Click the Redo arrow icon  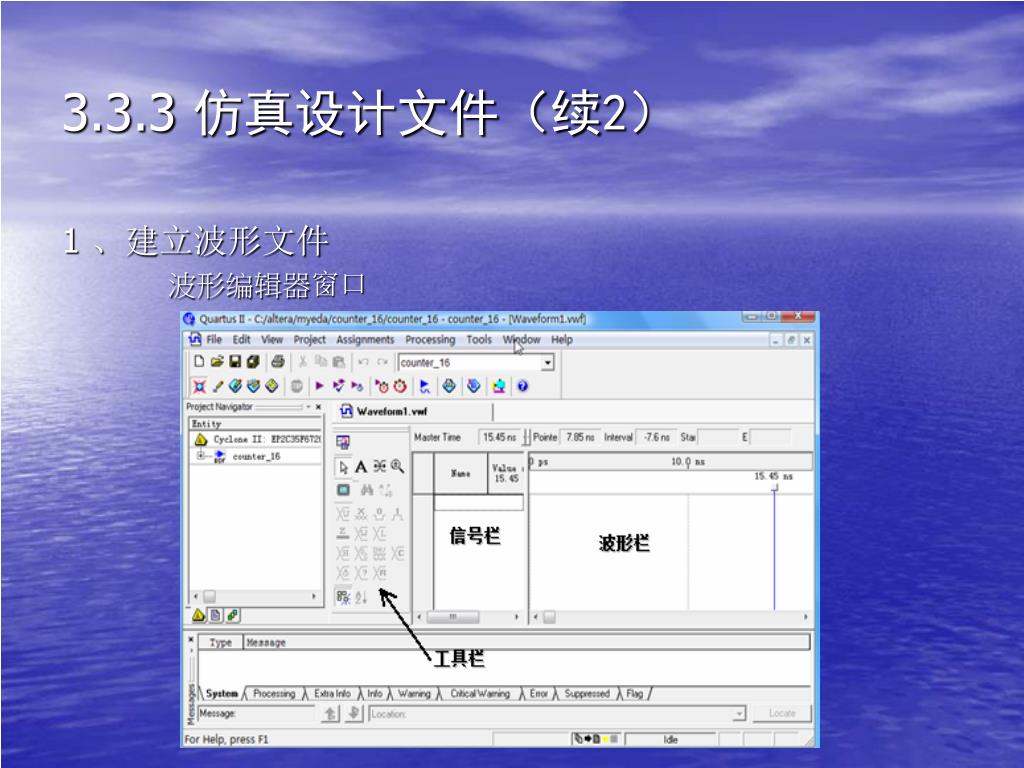tap(382, 361)
